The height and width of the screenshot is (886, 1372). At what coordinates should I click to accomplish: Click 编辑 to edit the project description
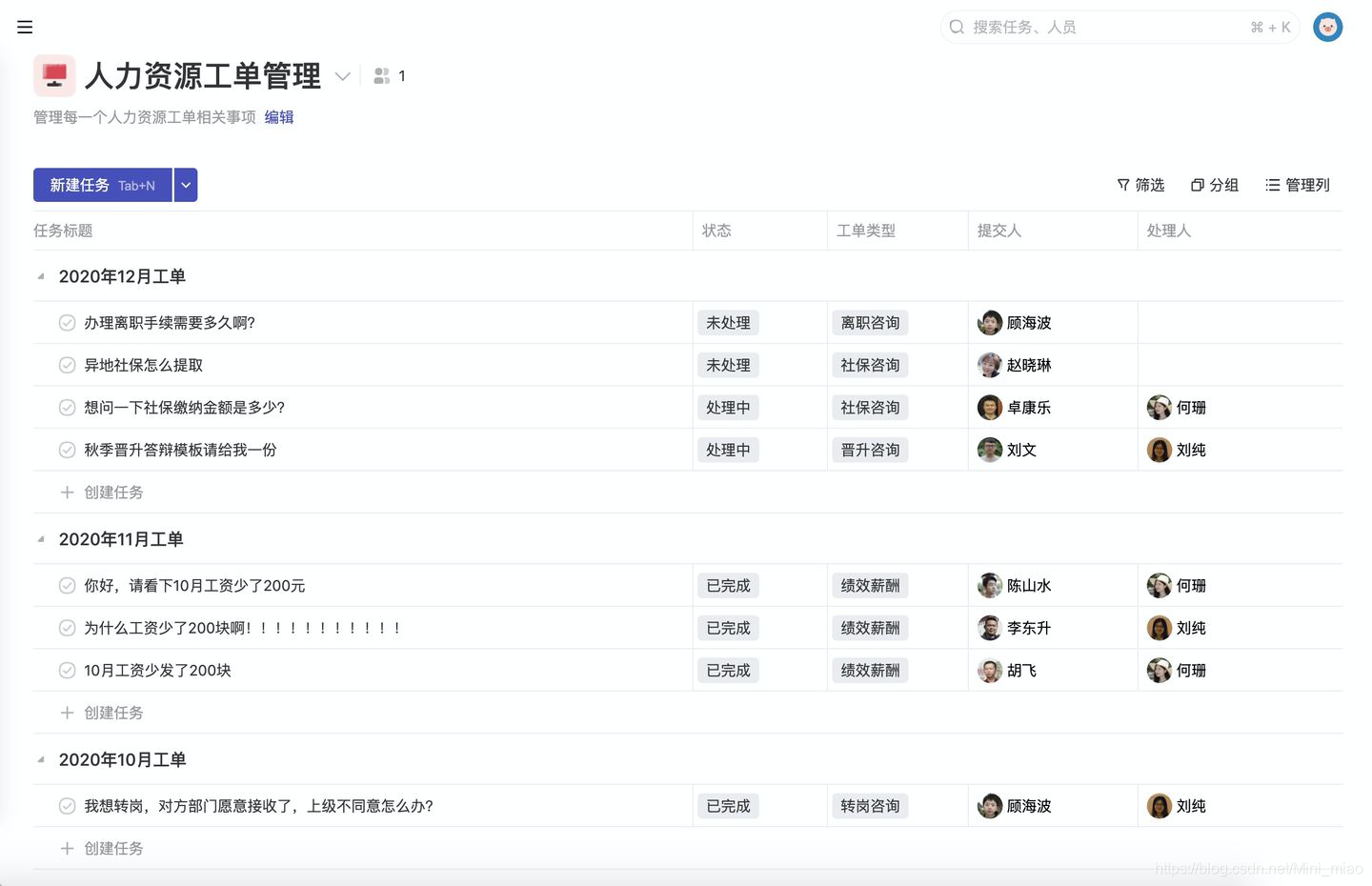(x=278, y=116)
